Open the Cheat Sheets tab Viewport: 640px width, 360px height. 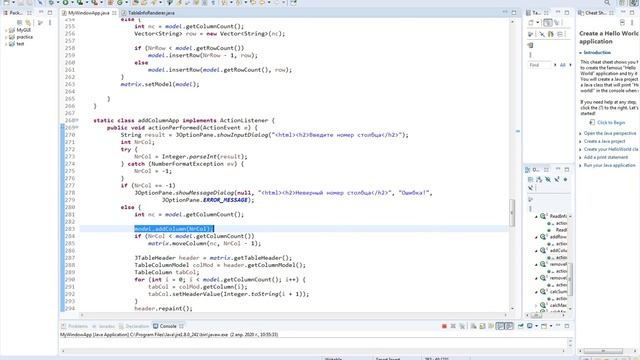pyautogui.click(x=595, y=13)
